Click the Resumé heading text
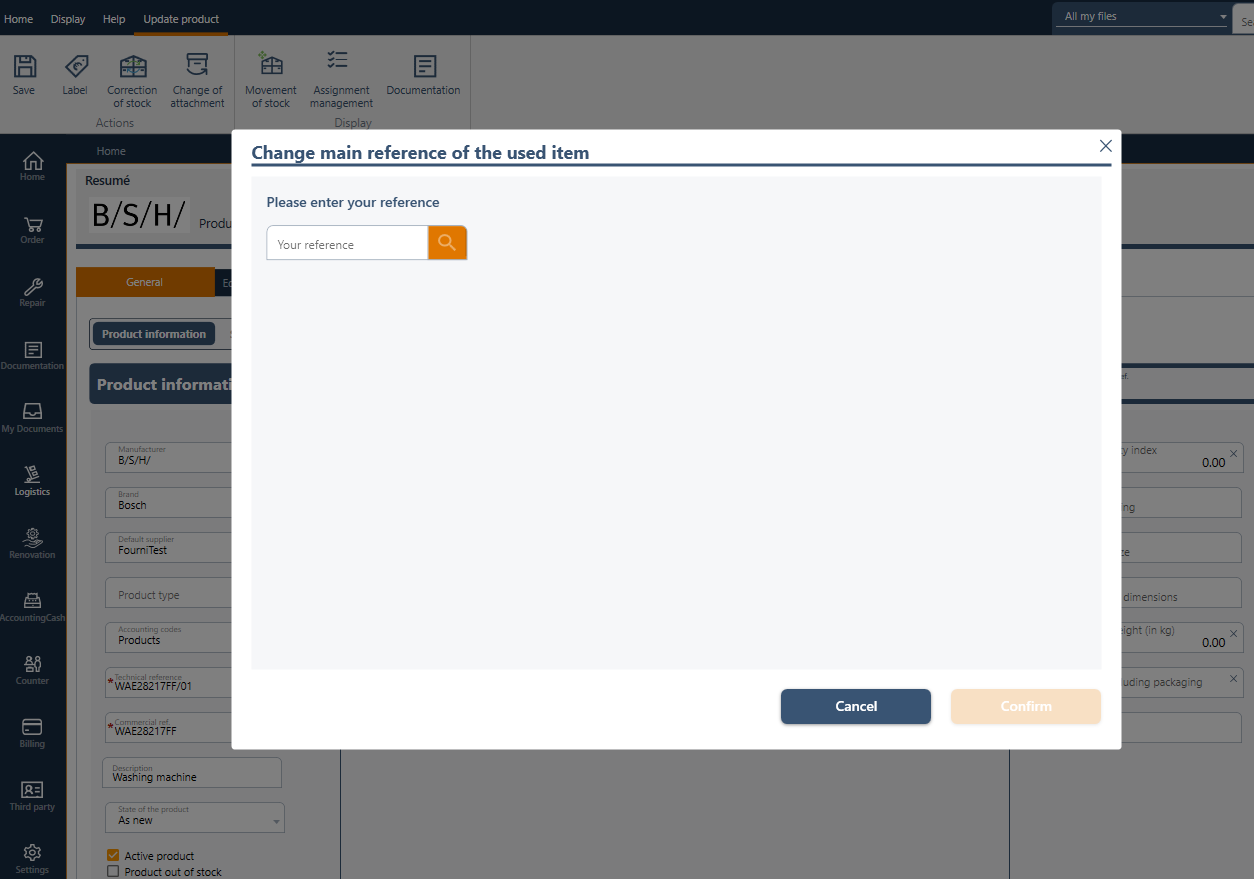The image size is (1254, 879). (x=108, y=181)
